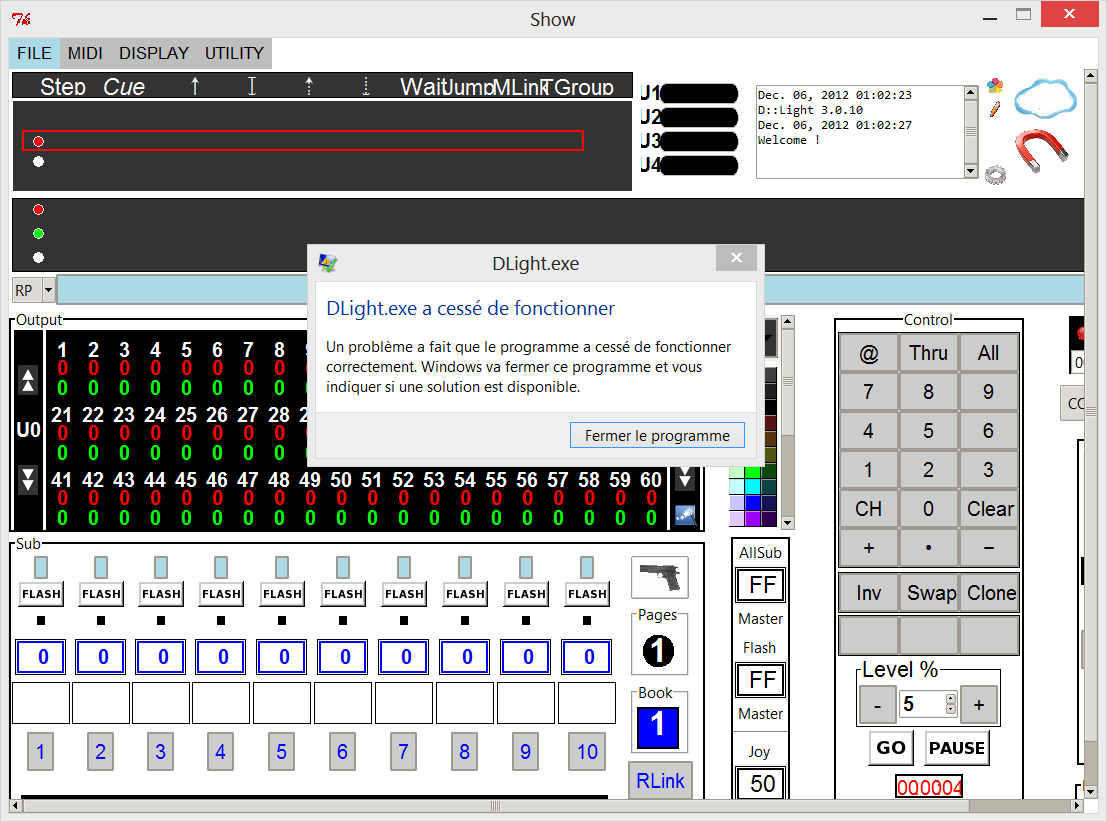Click the pencil icon beside the log
The image size is (1107, 822).
994,108
